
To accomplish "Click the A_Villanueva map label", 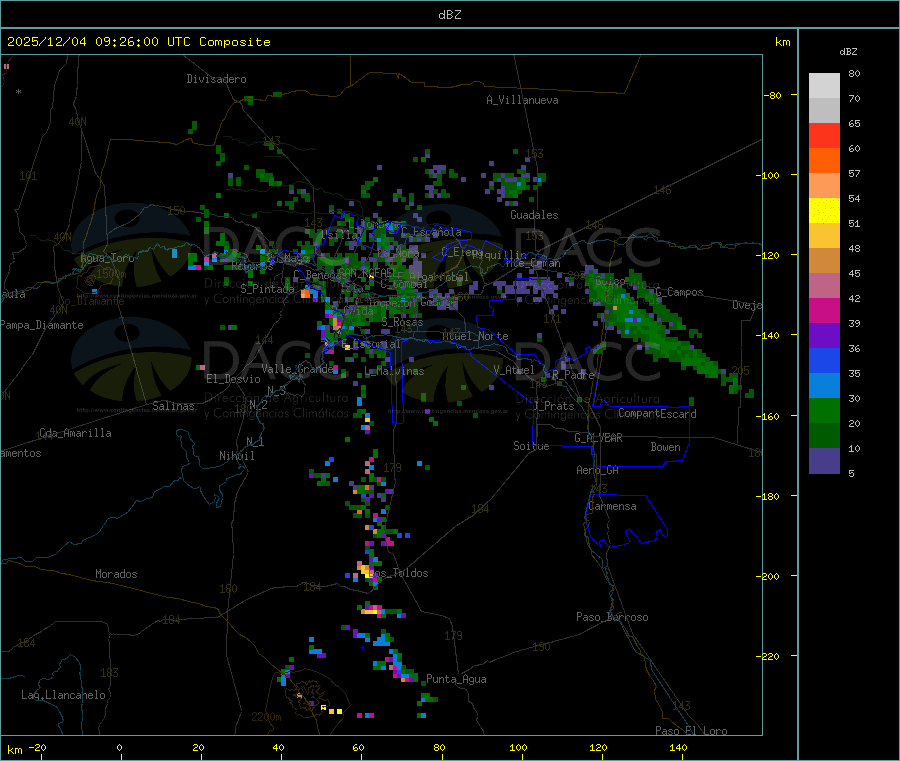I will click(522, 100).
